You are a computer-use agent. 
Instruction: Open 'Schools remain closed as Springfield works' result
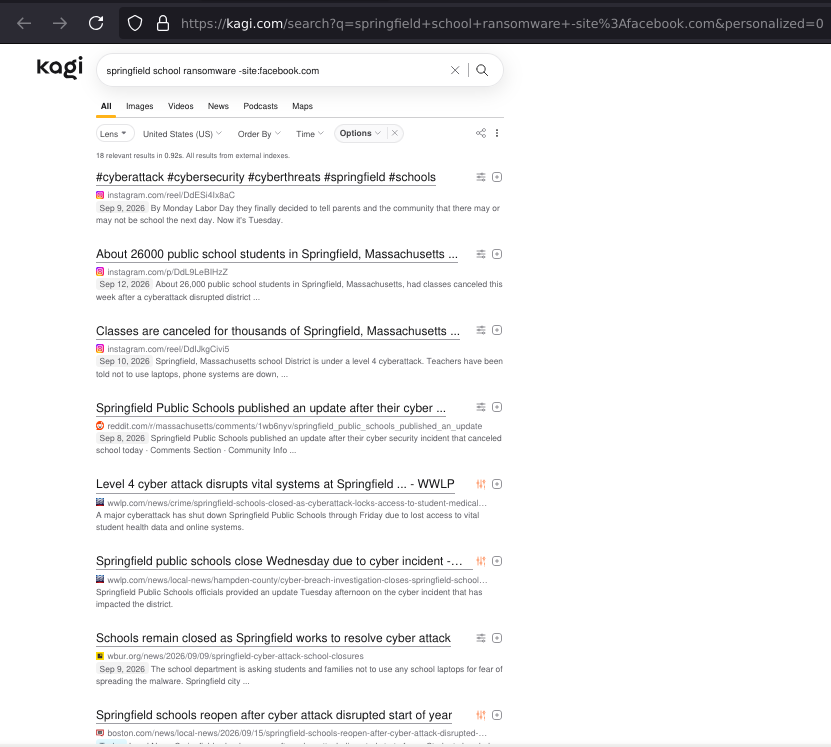point(273,638)
